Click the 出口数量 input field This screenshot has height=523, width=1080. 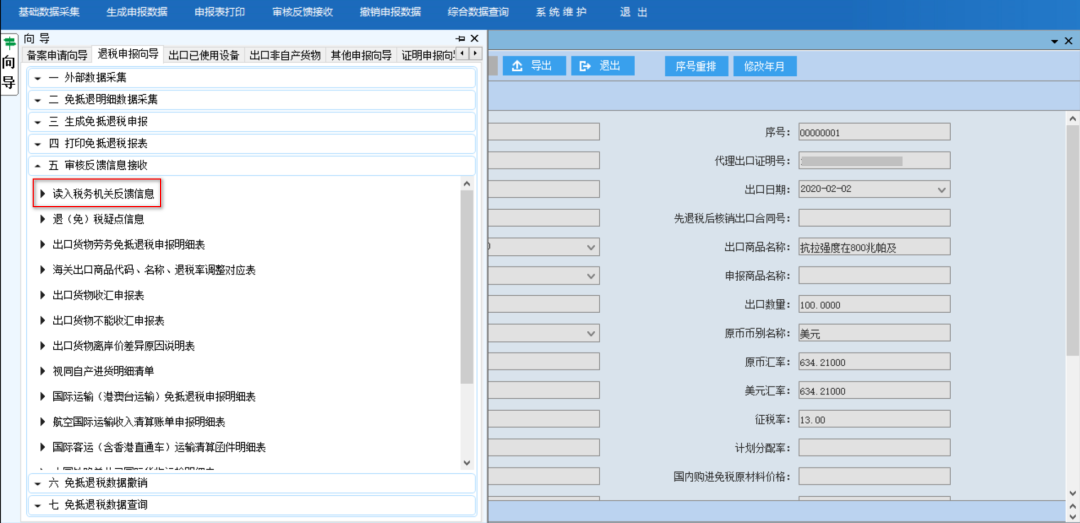point(874,305)
